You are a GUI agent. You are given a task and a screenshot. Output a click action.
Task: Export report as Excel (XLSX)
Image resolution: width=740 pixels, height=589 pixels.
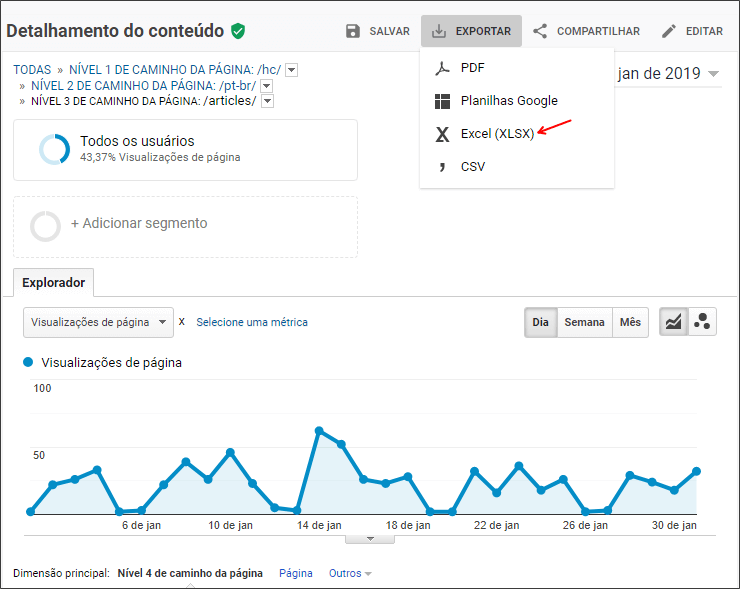(497, 134)
